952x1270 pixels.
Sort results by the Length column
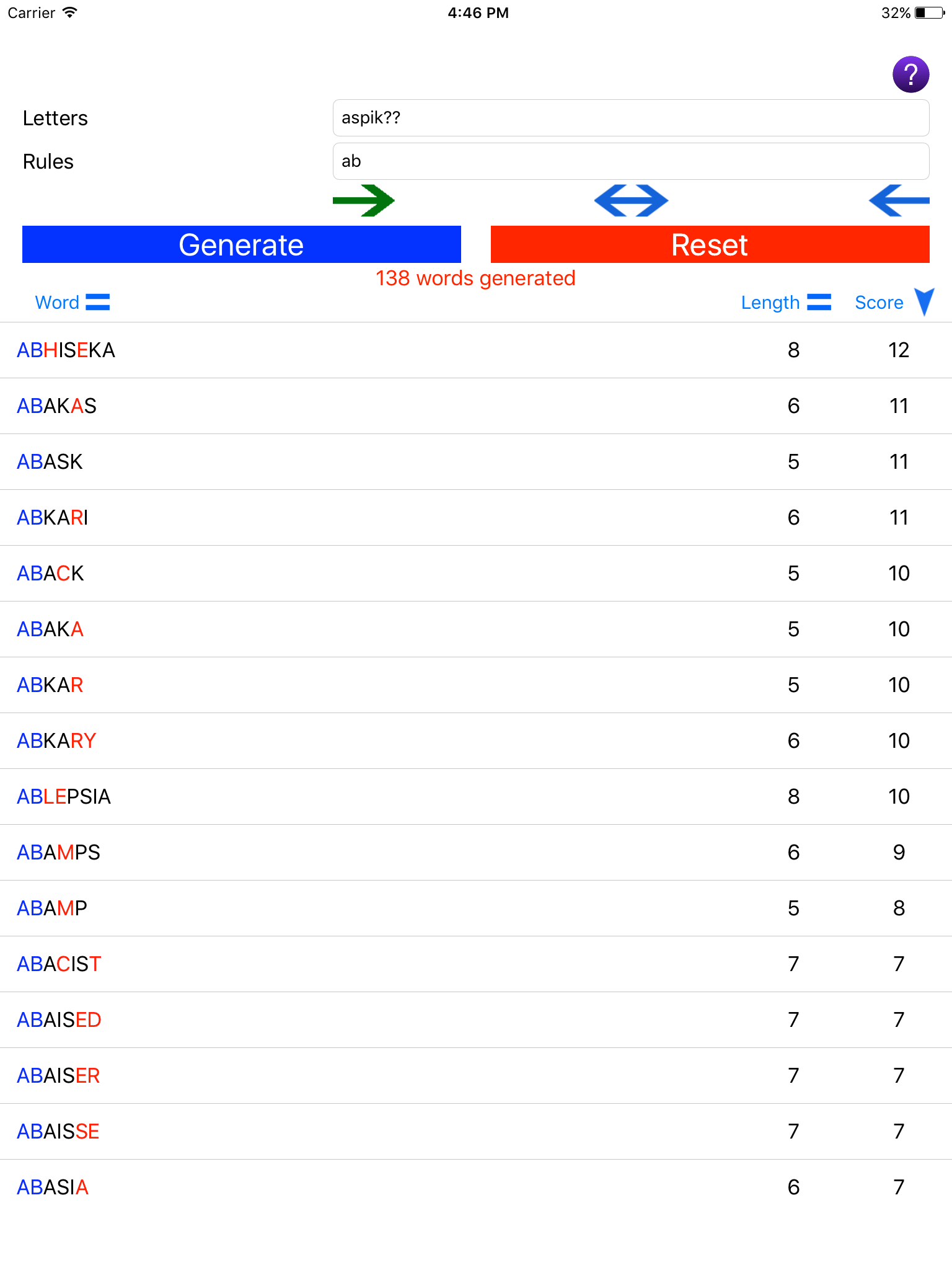click(x=771, y=303)
